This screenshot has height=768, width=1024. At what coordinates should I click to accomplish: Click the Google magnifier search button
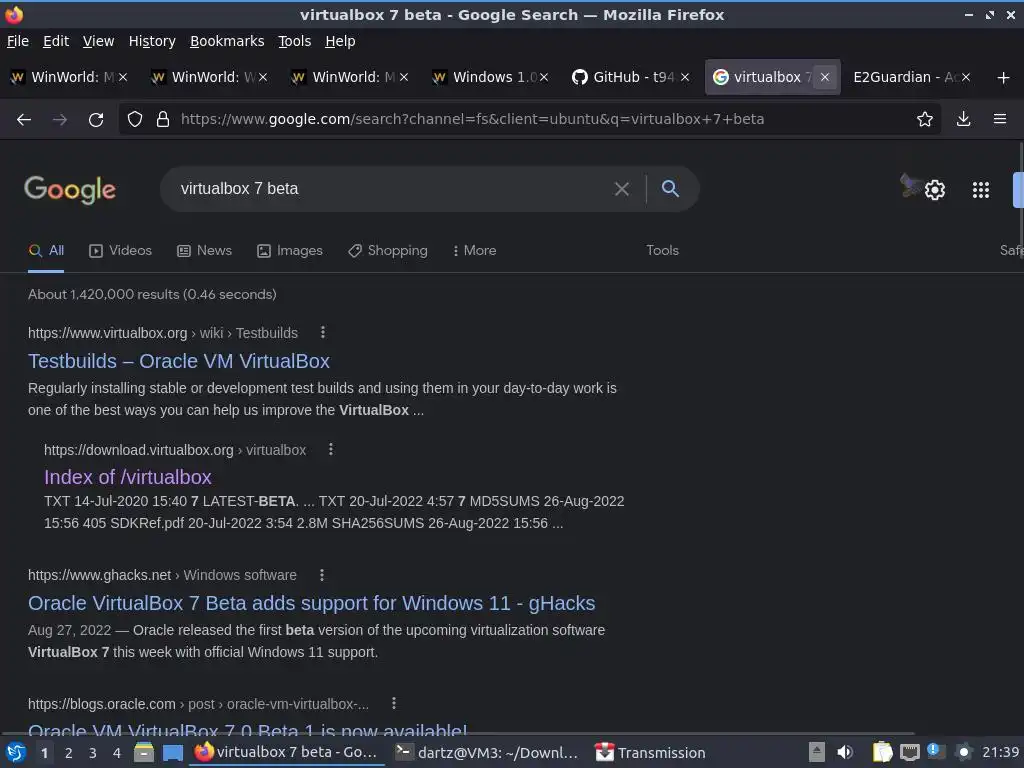pyautogui.click(x=670, y=189)
